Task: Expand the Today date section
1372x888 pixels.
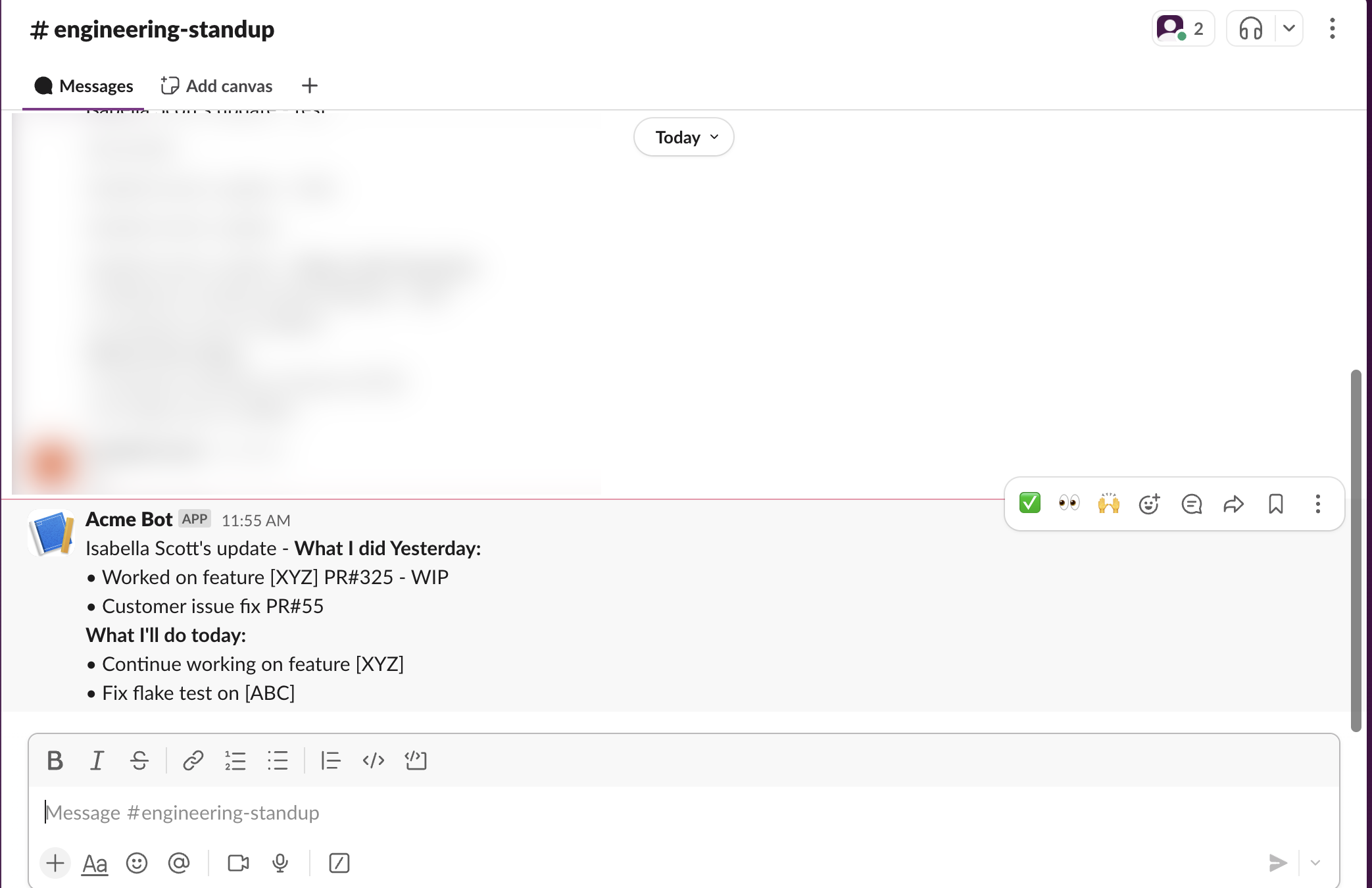Action: click(x=683, y=137)
